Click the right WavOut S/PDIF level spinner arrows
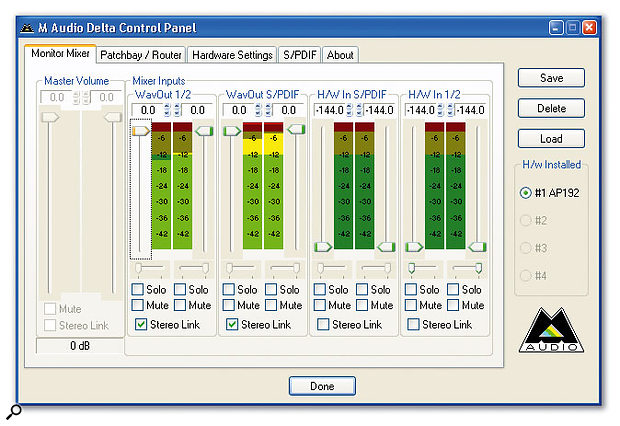This screenshot has width=620, height=426. tap(268, 110)
